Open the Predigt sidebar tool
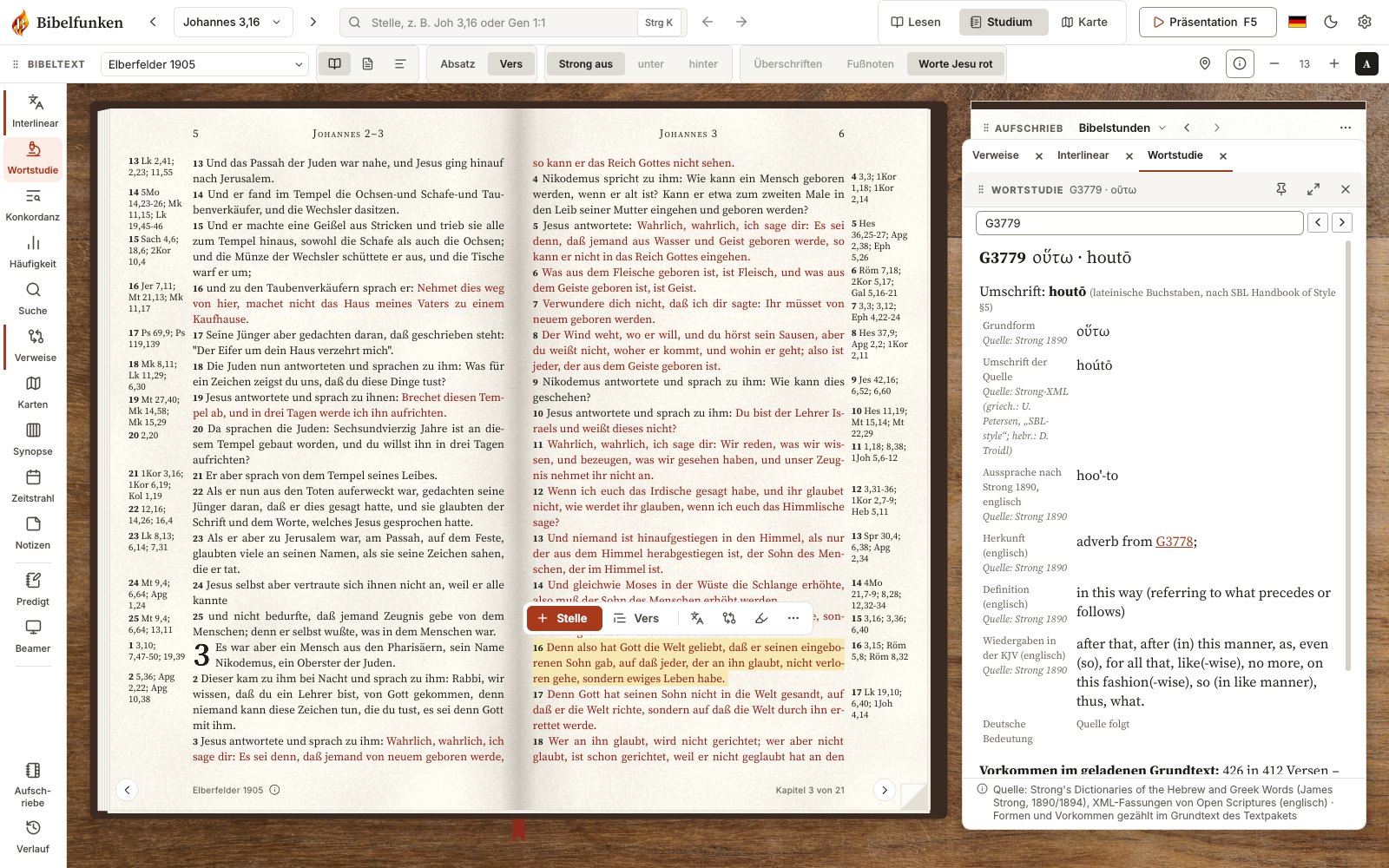The image size is (1389, 868). tap(33, 589)
